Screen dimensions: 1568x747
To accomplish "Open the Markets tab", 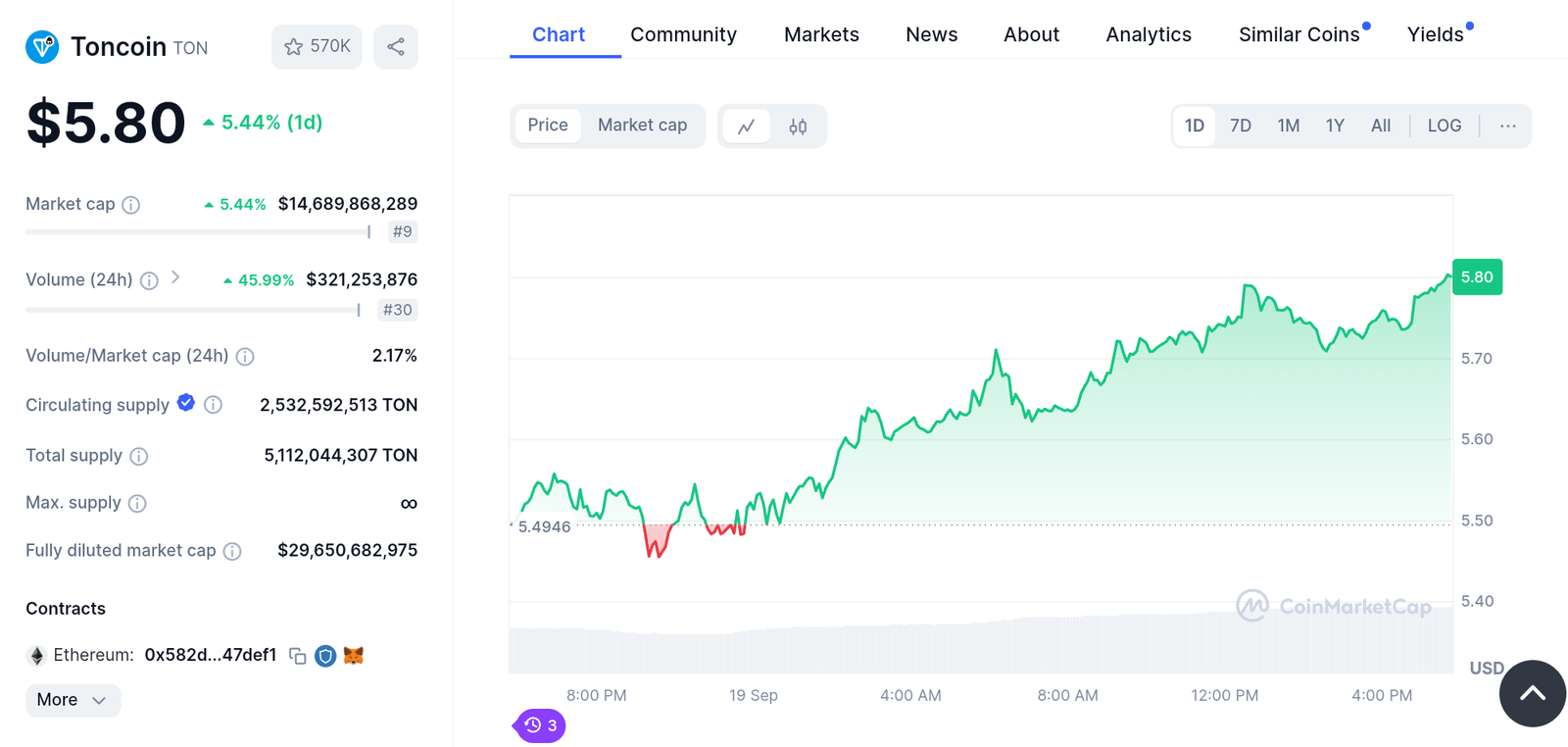I will click(x=821, y=35).
